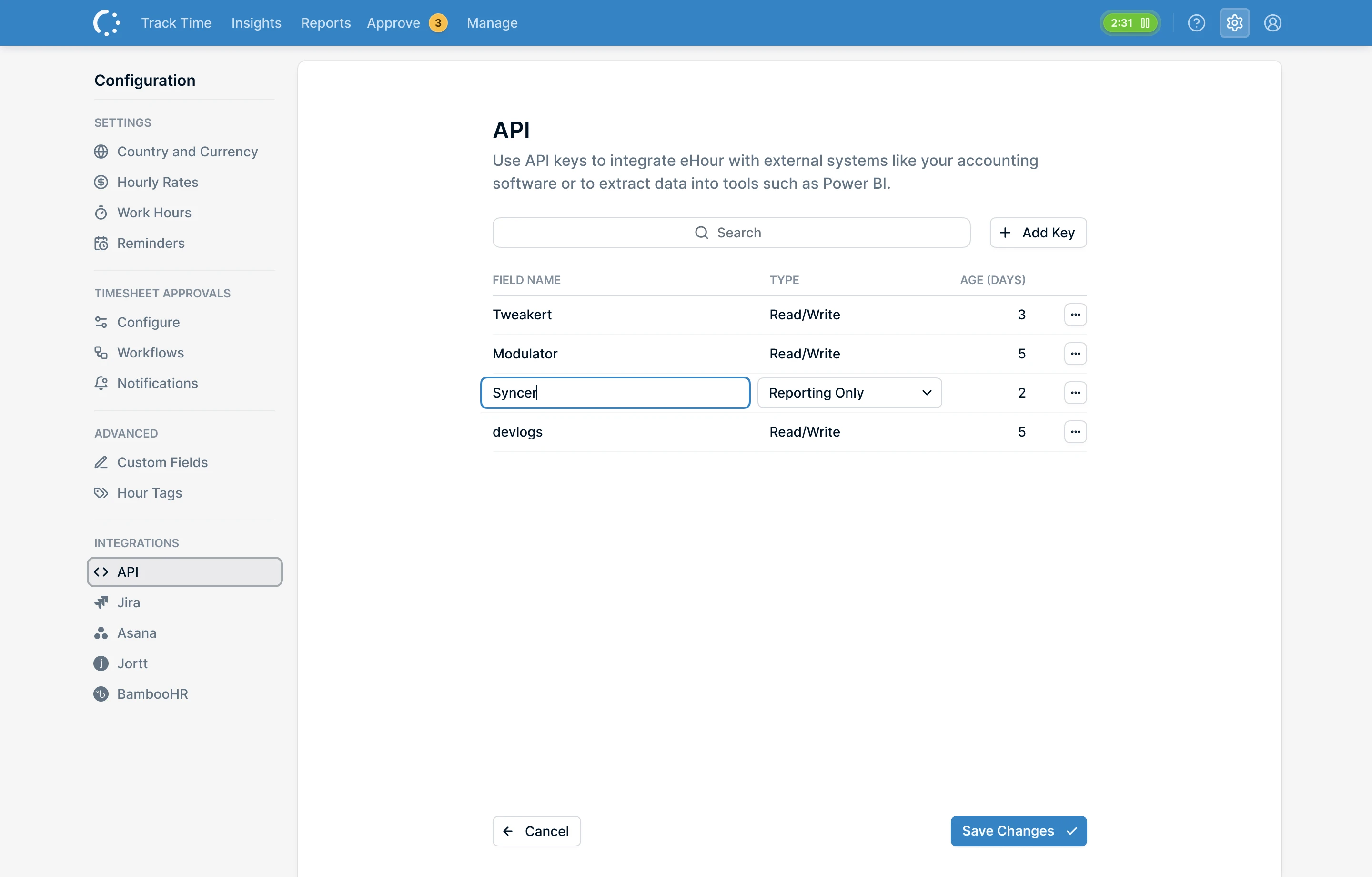
Task: Click Read/Write type in Tweakert row
Action: click(x=805, y=315)
